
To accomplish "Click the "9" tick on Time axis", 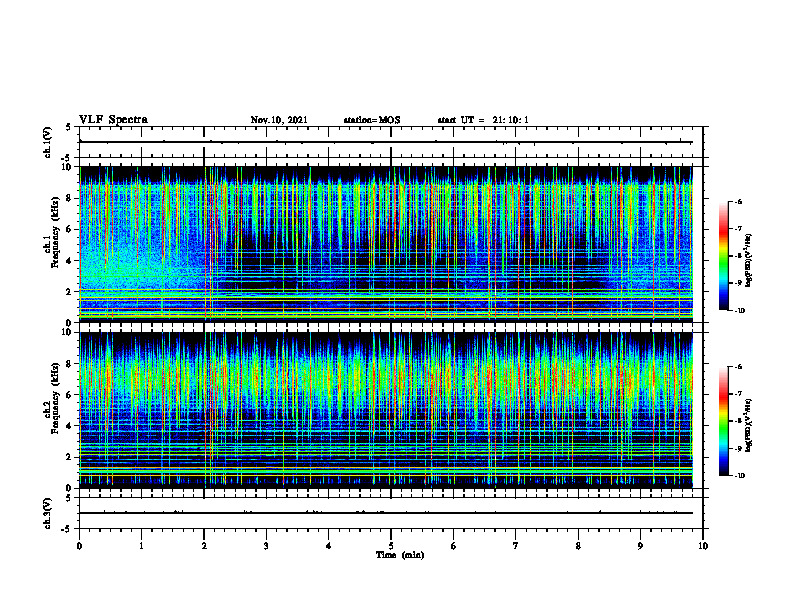I will click(640, 546).
